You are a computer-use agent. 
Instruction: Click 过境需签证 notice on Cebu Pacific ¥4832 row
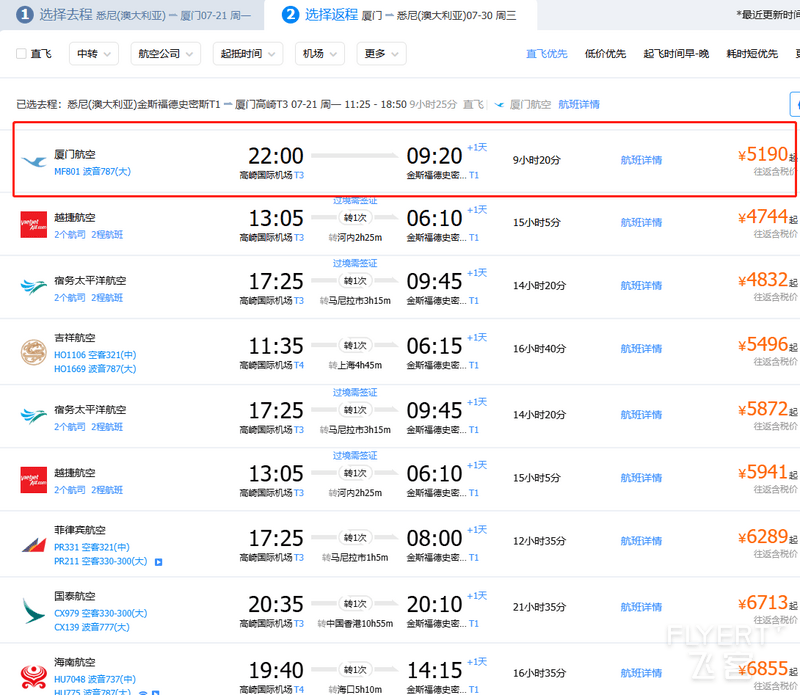pyautogui.click(x=355, y=263)
